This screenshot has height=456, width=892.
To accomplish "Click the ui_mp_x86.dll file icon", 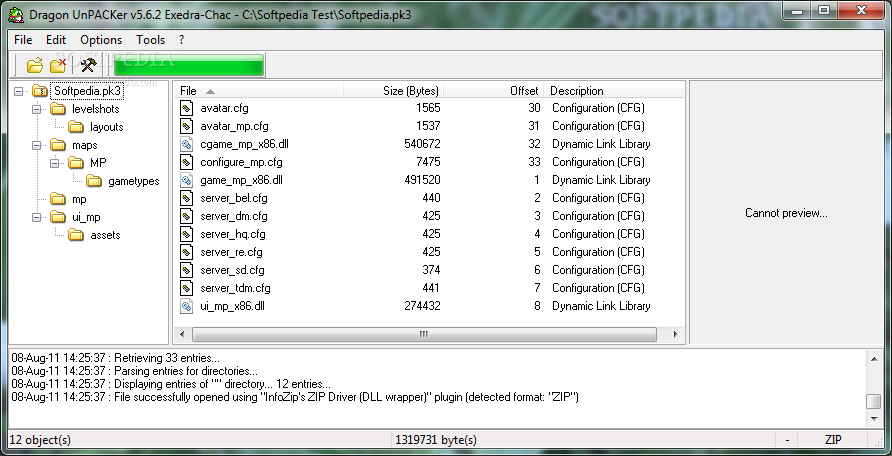I will 187,306.
